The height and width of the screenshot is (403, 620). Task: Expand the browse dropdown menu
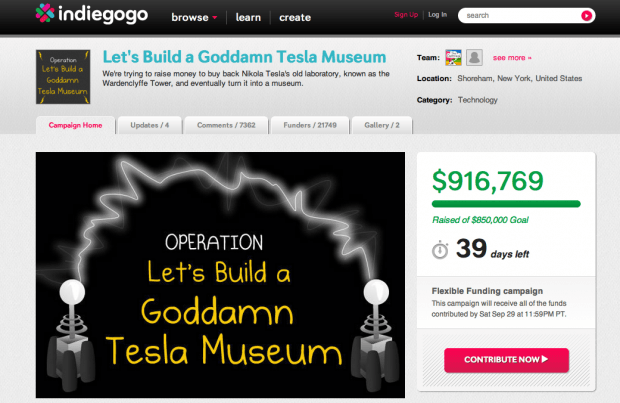[194, 17]
